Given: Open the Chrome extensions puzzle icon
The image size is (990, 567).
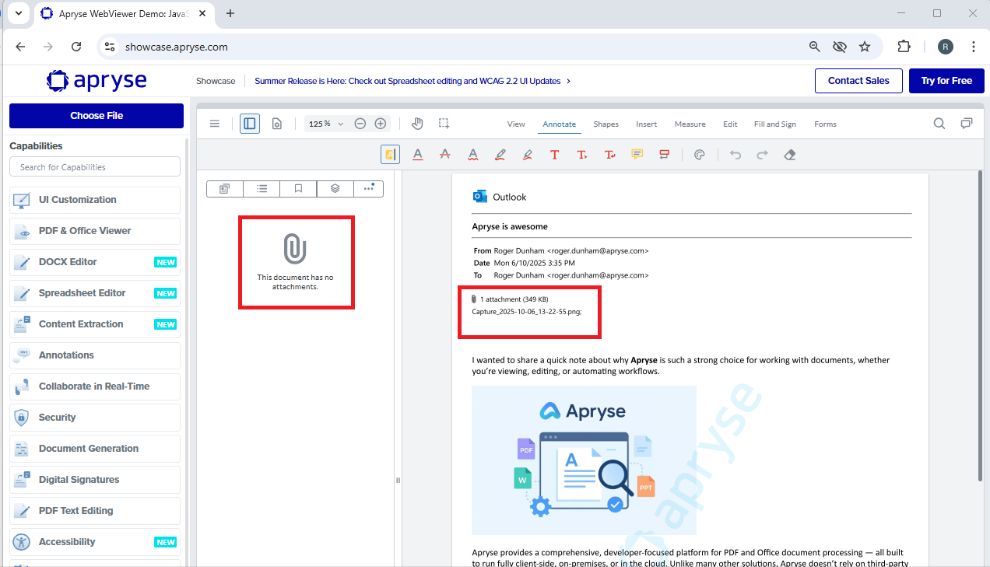Looking at the screenshot, I should [904, 47].
